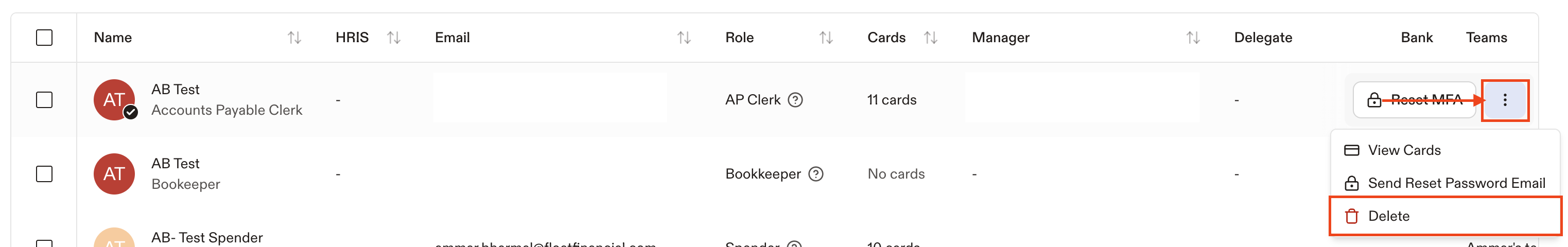Viewport: 1568px width, 247px height.
Task: Select the AB Test Accounts Payable Clerk row
Action: 44,100
